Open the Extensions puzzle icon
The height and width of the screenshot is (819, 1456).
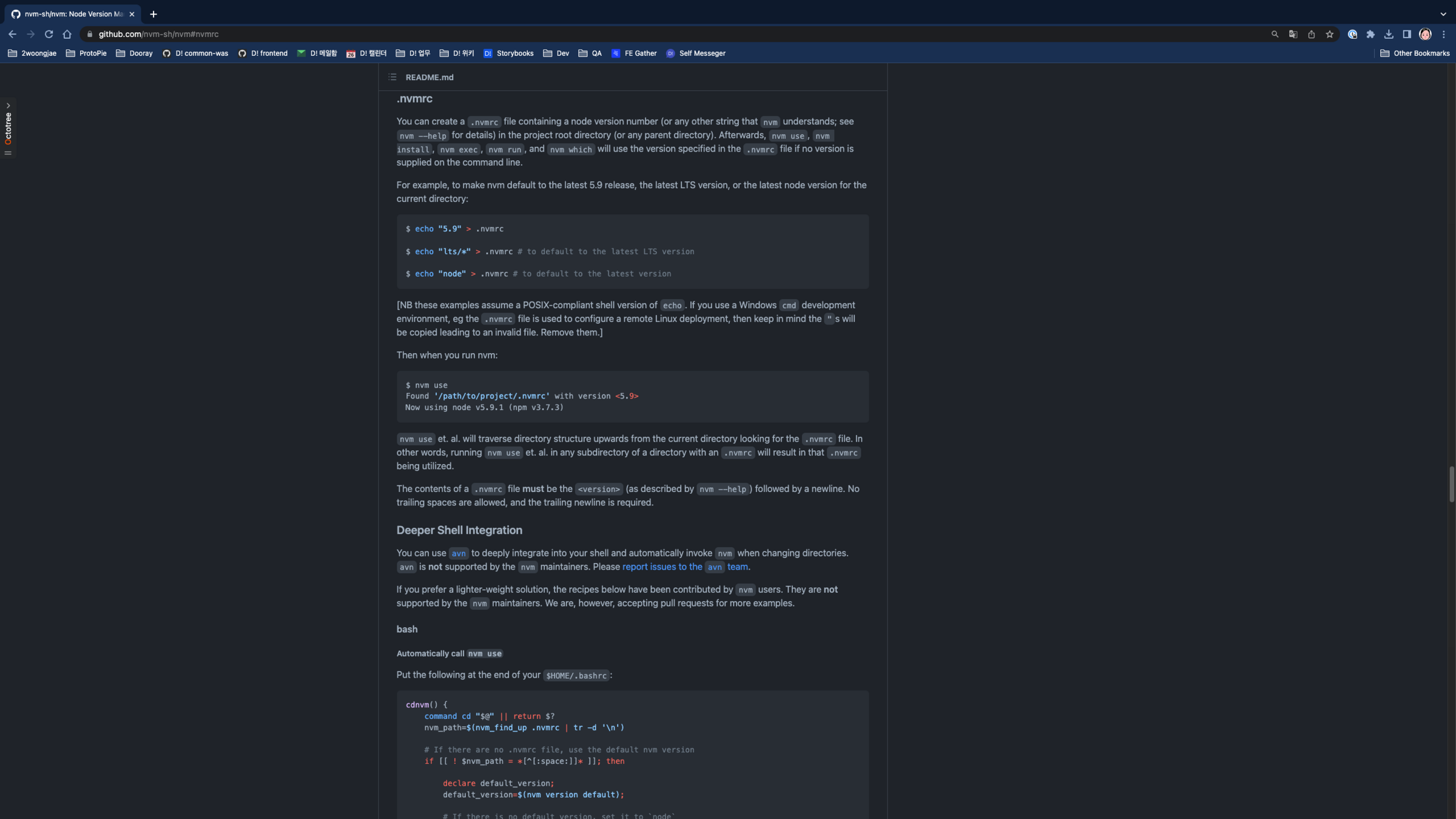pos(1370,34)
